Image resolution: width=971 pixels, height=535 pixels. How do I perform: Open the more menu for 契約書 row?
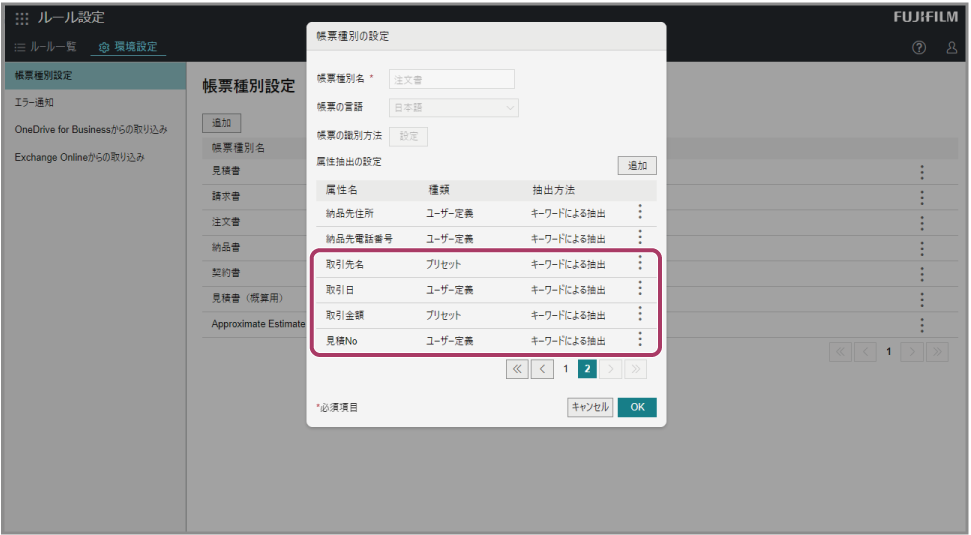(922, 274)
